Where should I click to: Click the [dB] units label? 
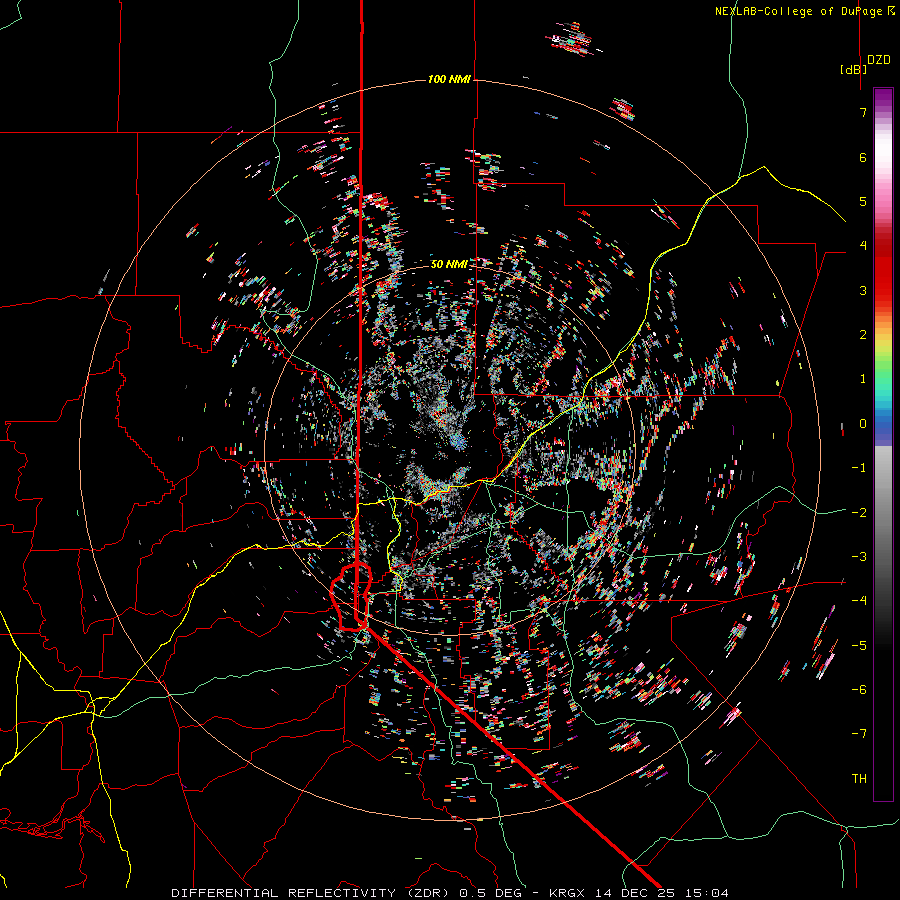(854, 69)
